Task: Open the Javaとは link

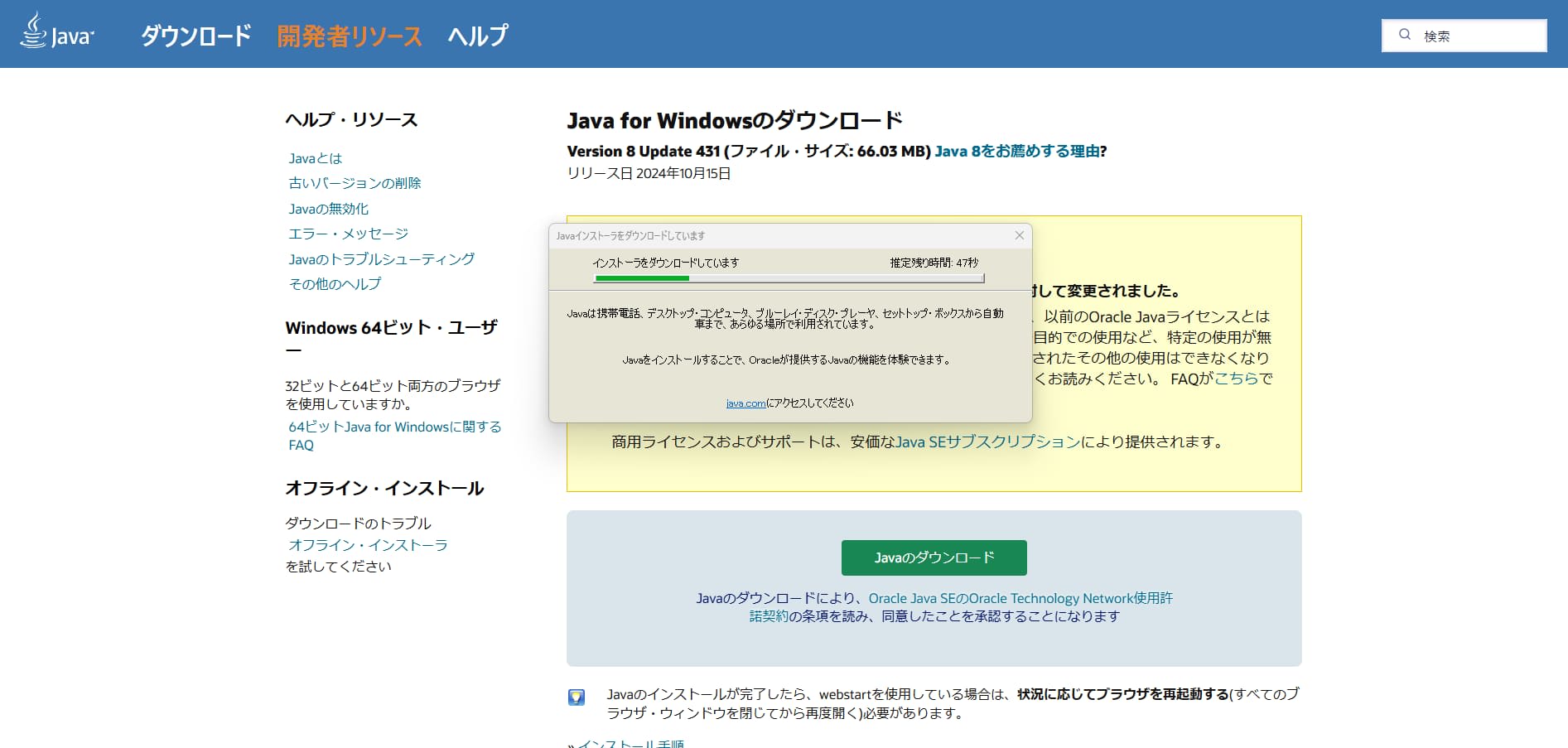Action: (x=315, y=158)
